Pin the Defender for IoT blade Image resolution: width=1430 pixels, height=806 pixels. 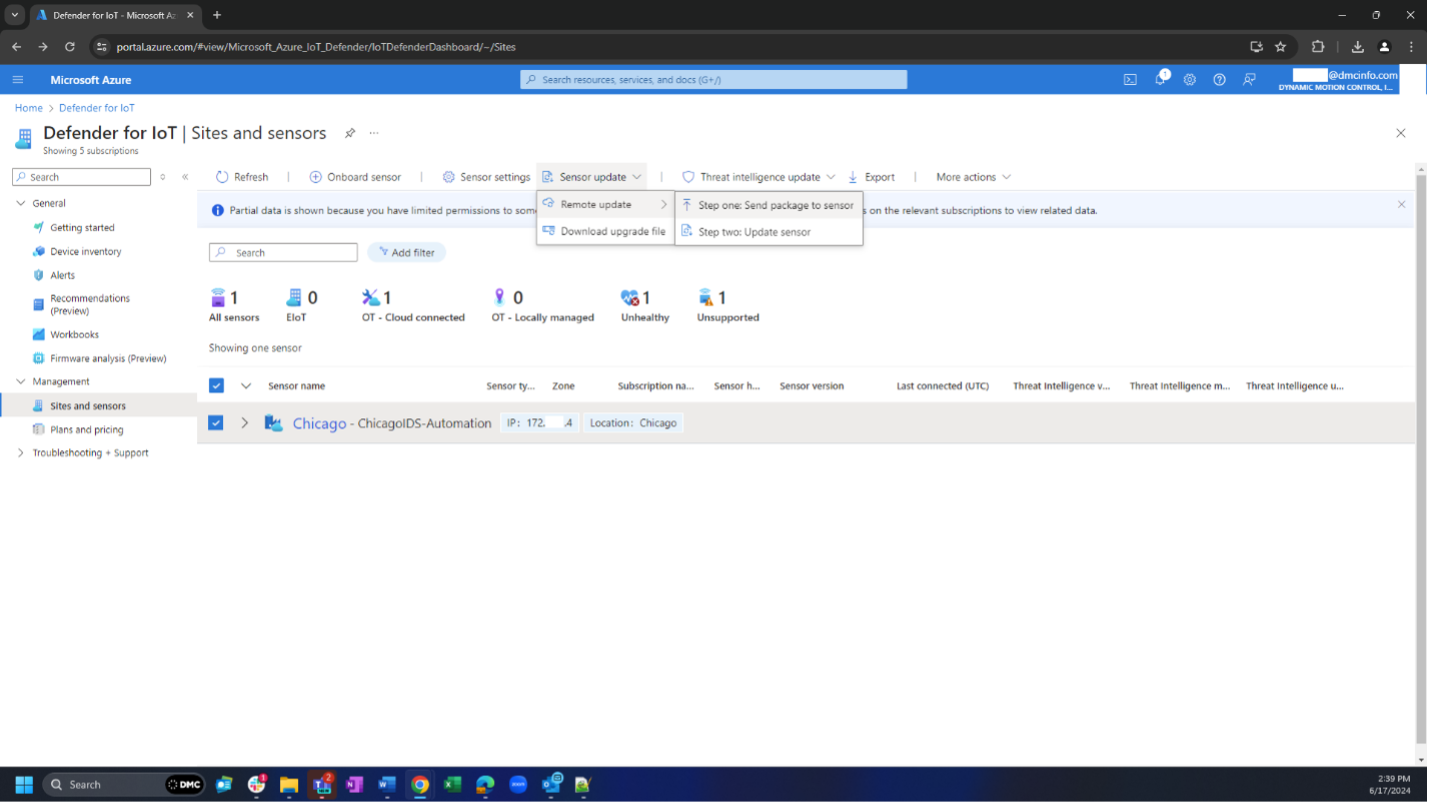tap(350, 133)
